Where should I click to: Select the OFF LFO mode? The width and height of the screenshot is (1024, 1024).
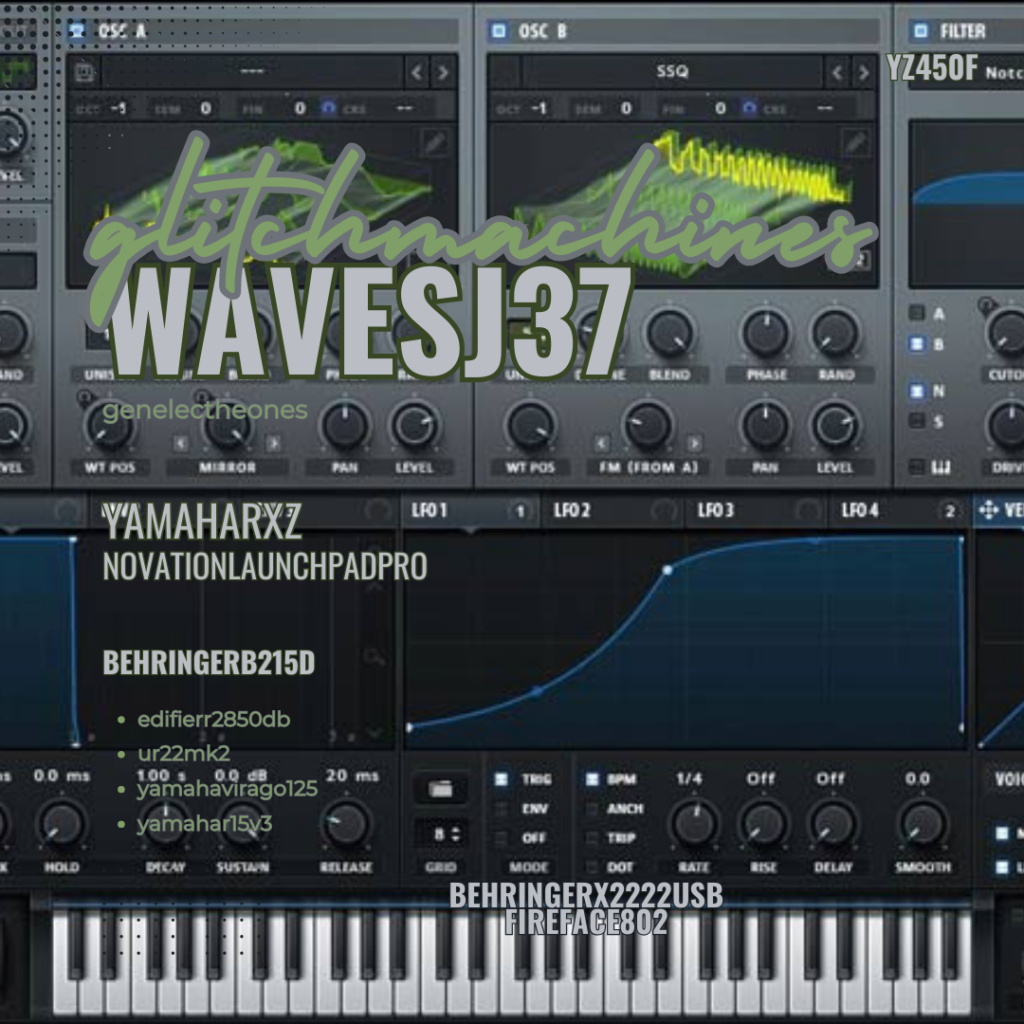pos(502,837)
